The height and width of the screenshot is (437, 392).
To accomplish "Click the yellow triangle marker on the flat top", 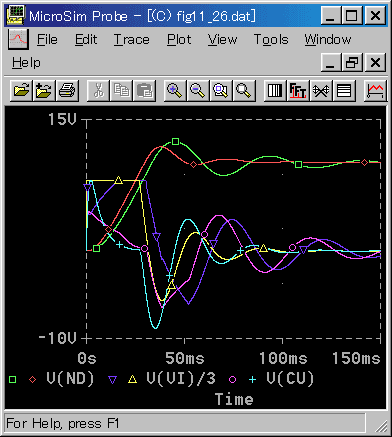I will (x=118, y=180).
